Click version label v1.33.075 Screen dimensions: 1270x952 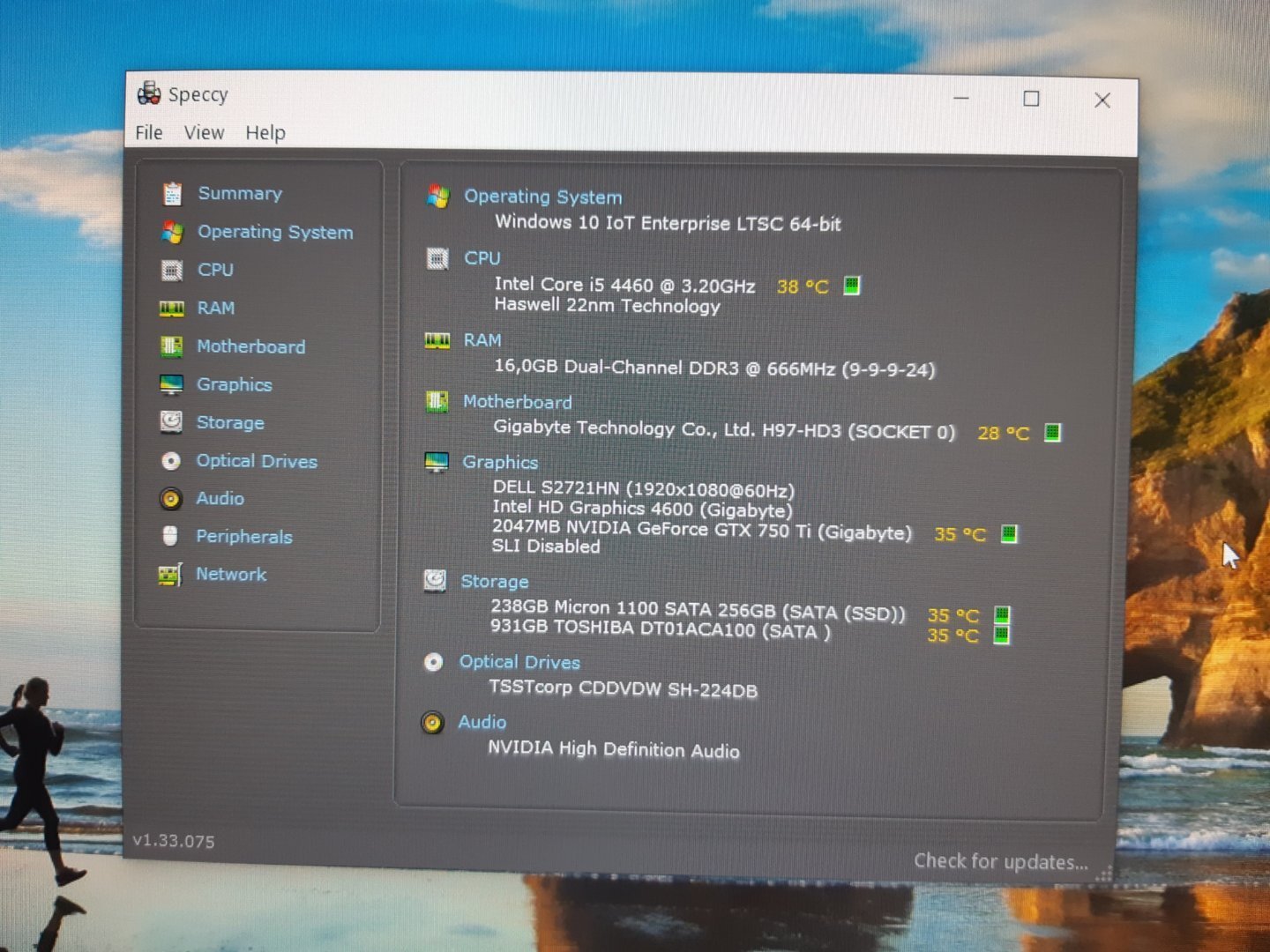pos(174,841)
